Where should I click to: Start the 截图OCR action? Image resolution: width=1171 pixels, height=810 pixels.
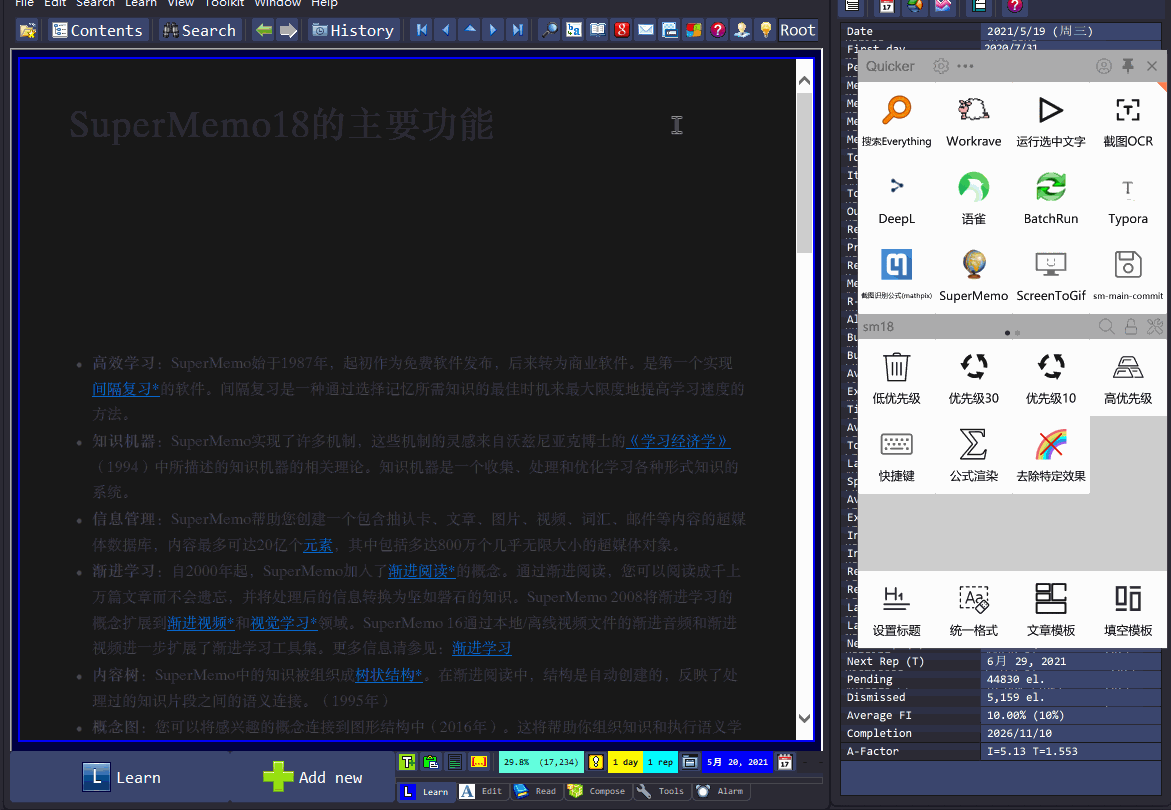click(x=1128, y=121)
